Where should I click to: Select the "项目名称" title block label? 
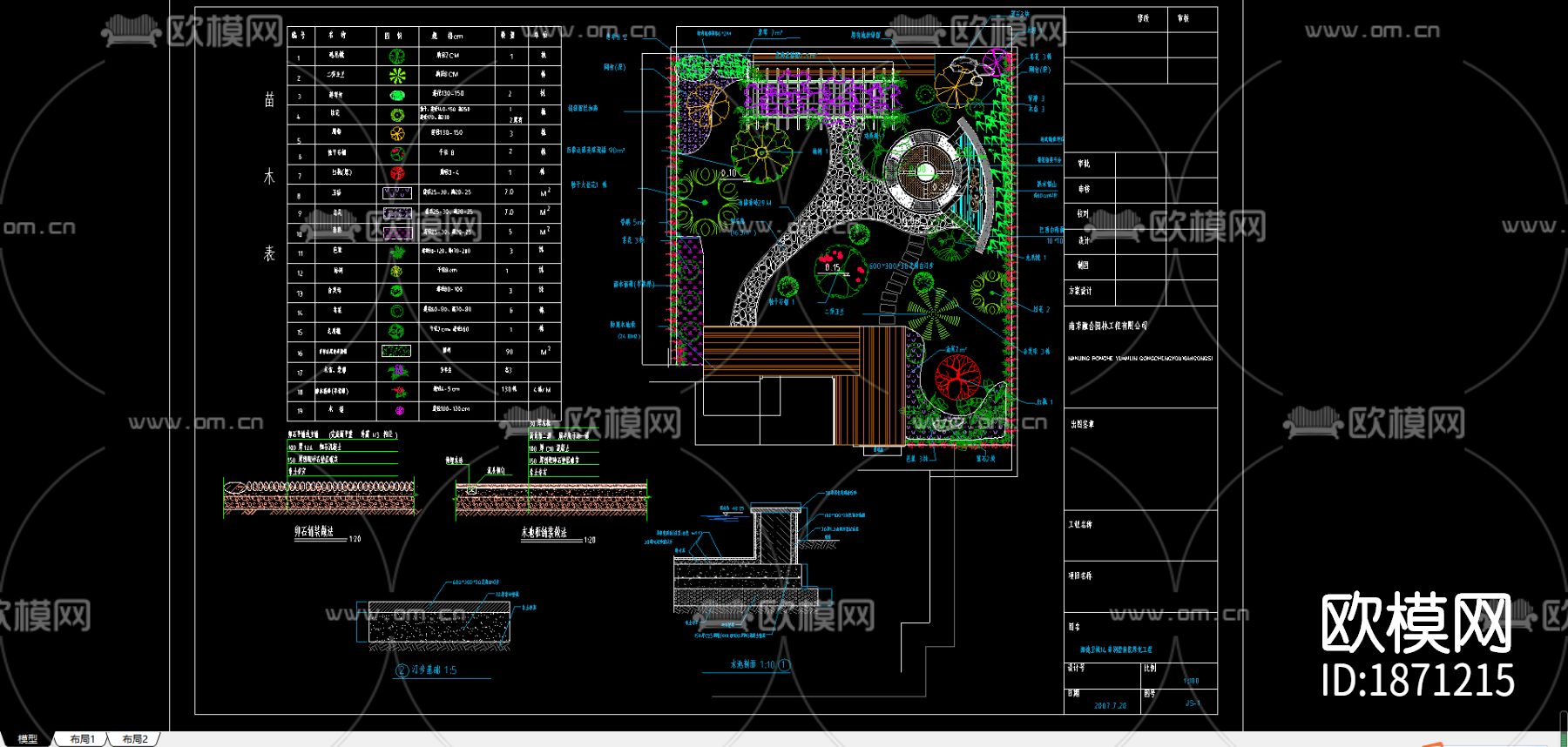point(1080,575)
